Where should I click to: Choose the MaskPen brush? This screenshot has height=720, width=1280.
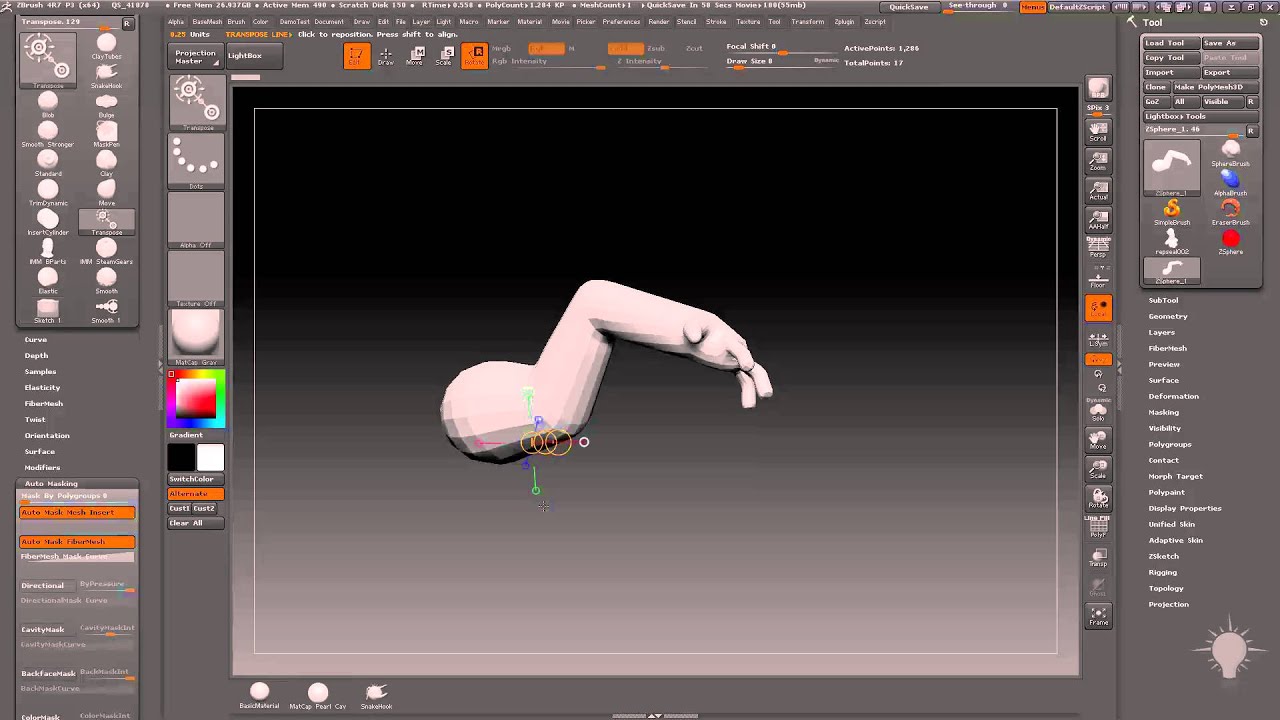pos(106,133)
